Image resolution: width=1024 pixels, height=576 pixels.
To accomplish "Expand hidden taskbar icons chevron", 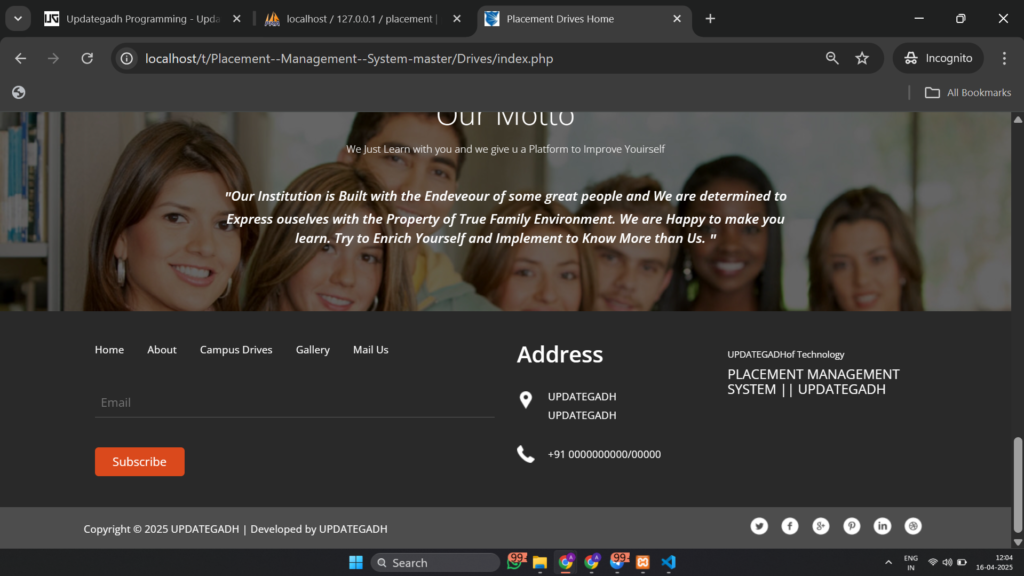I will tap(888, 562).
